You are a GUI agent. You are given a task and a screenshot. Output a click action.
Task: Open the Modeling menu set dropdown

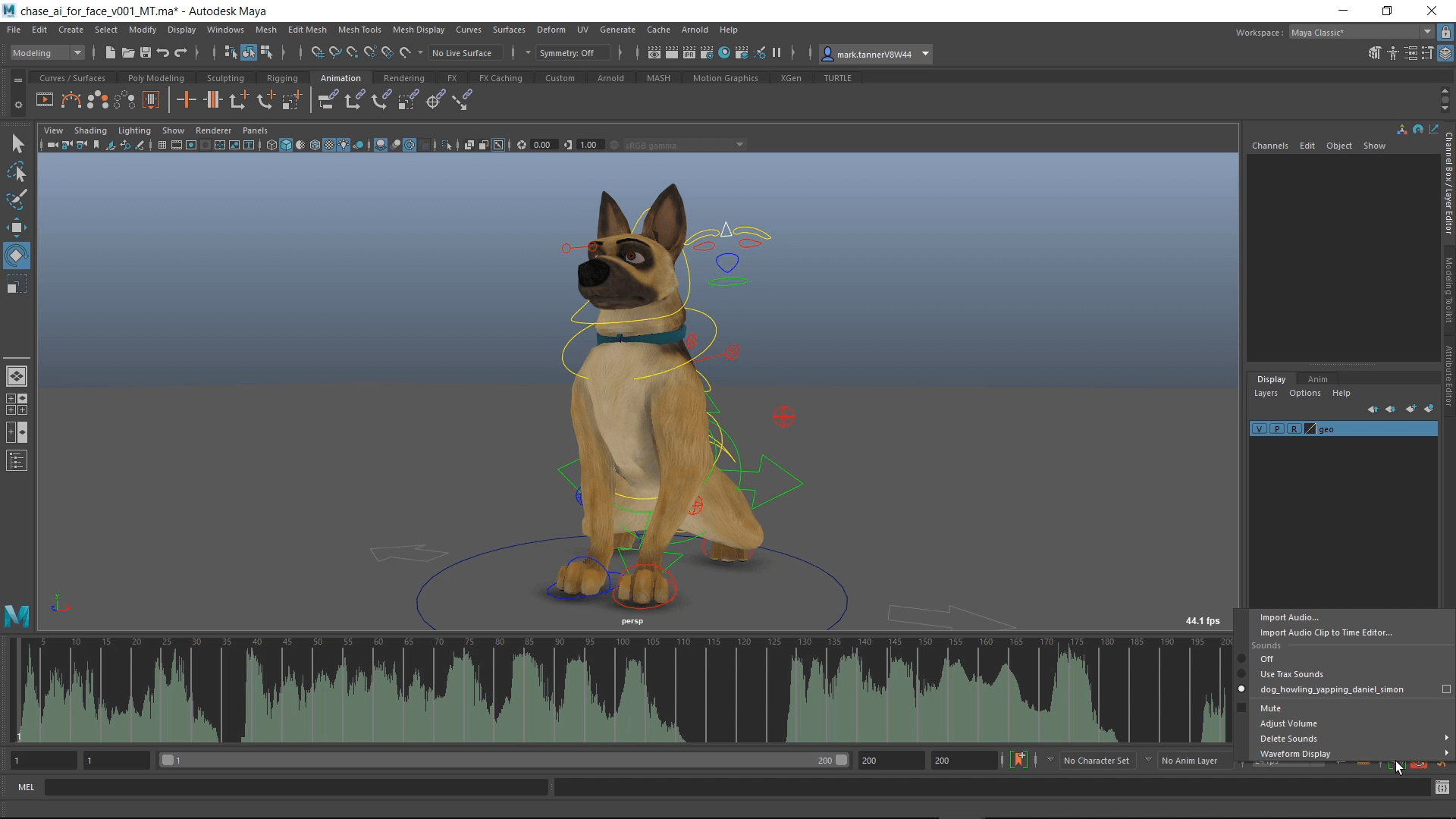click(x=47, y=53)
